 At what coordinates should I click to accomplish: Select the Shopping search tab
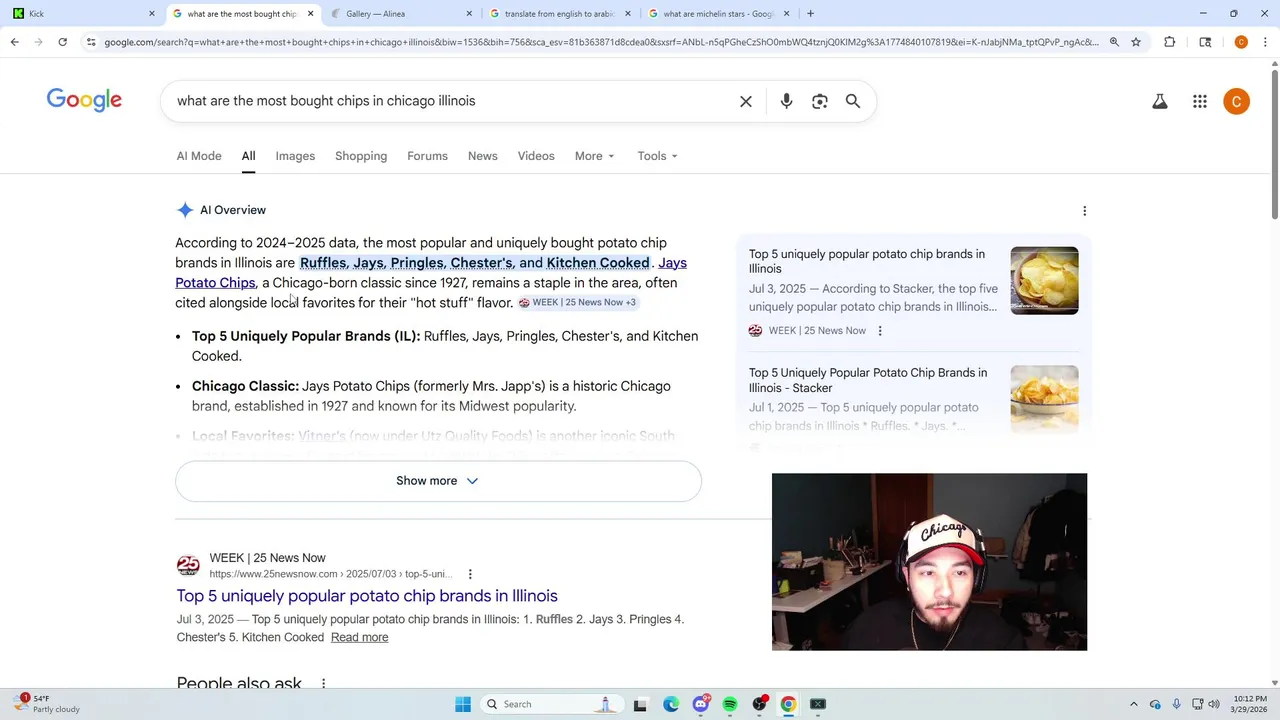tap(361, 156)
